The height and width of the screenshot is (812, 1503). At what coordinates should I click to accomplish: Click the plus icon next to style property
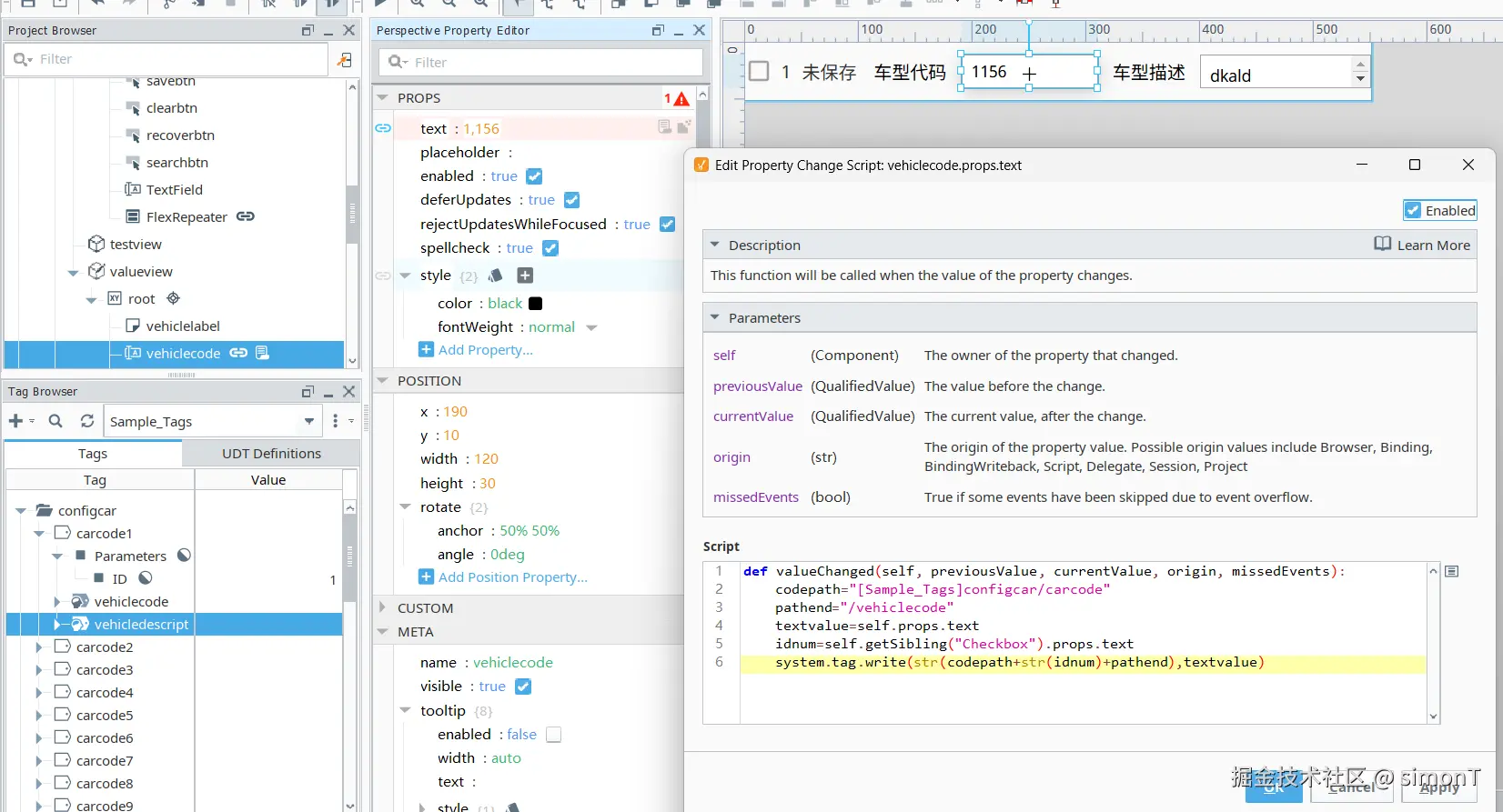point(525,276)
